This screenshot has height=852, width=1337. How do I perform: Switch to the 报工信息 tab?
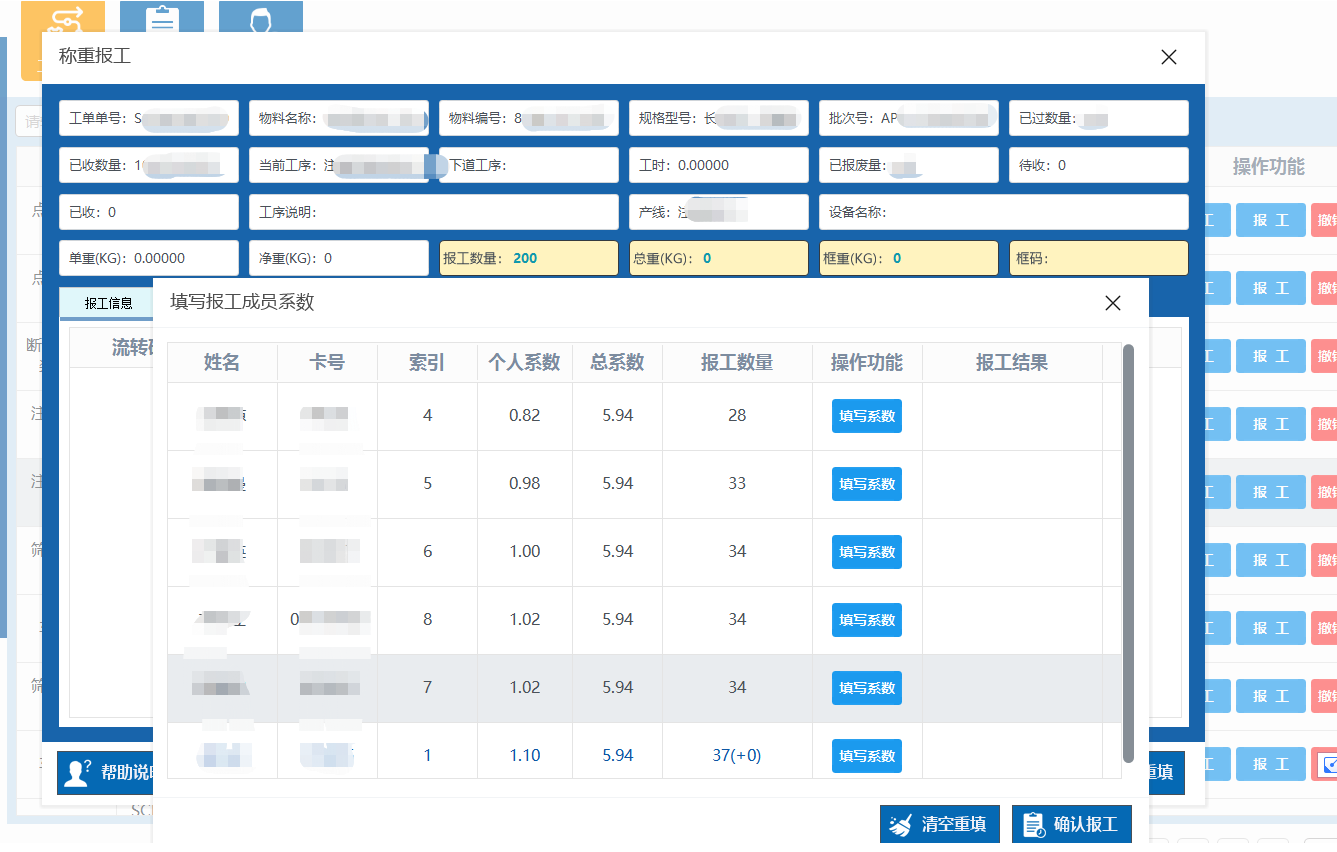coord(108,304)
